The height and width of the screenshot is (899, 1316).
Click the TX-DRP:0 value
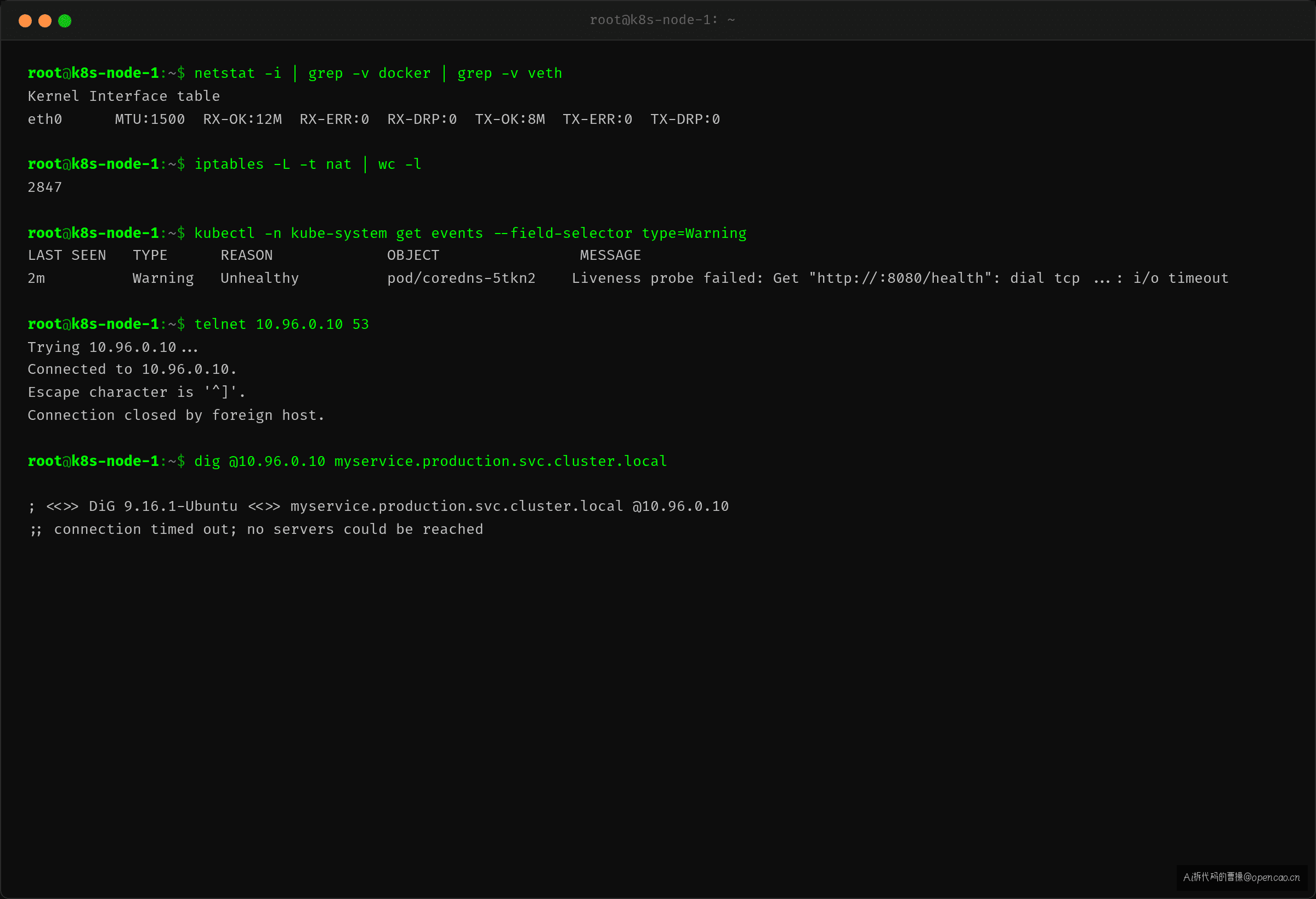tap(685, 119)
